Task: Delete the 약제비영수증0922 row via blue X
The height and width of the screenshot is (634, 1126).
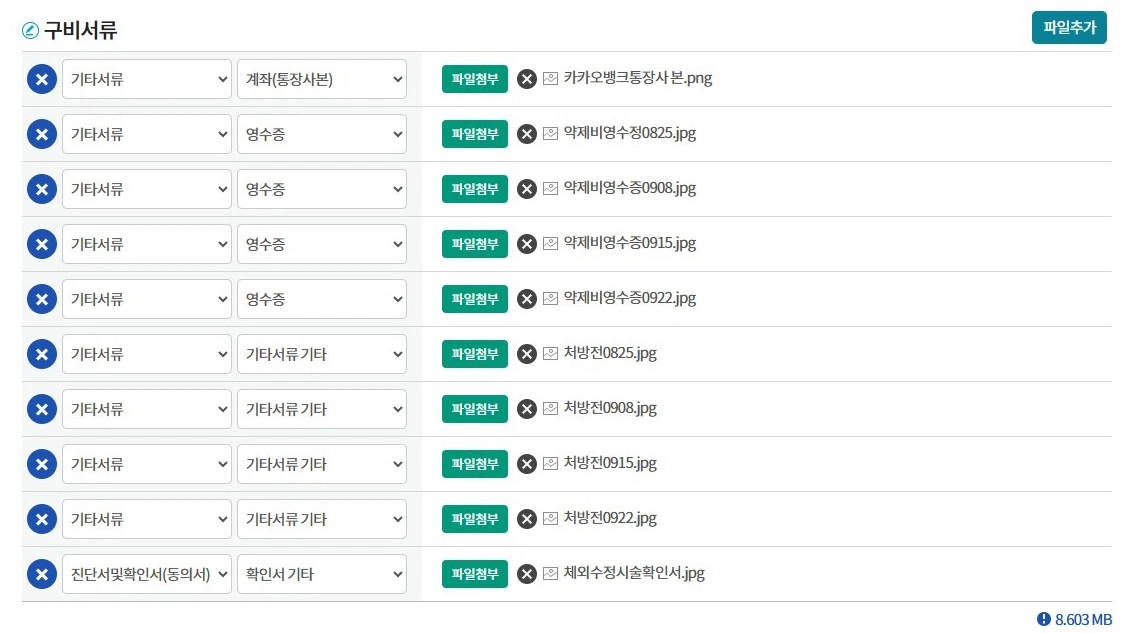Action: coord(41,298)
